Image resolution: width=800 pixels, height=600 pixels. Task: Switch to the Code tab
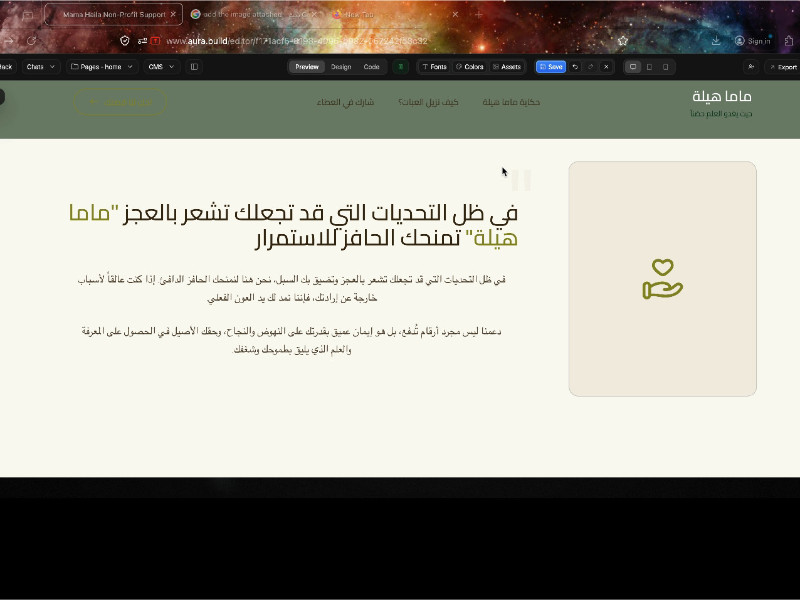[x=371, y=67]
